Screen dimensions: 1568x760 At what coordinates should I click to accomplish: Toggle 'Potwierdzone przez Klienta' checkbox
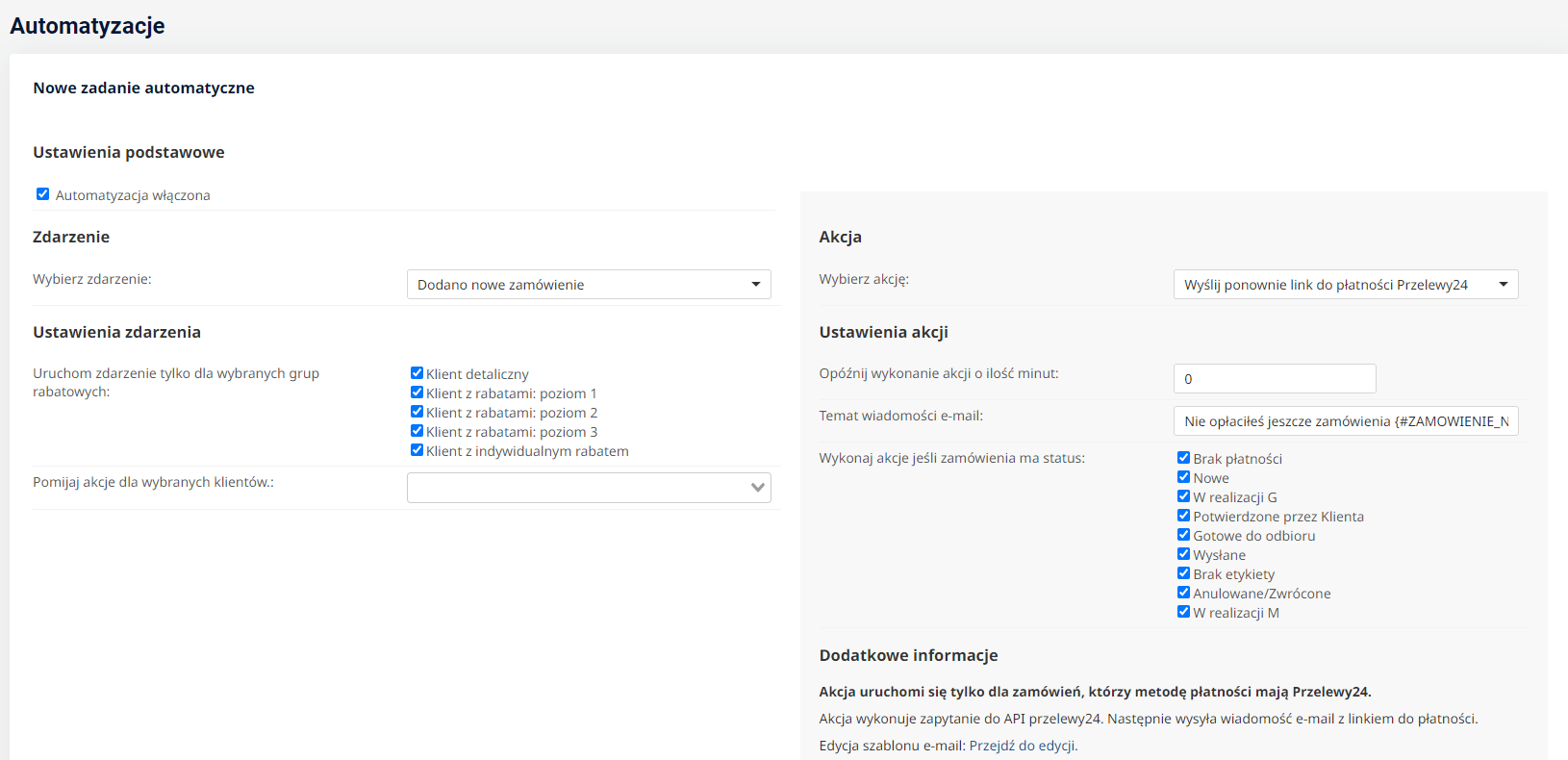click(1183, 516)
